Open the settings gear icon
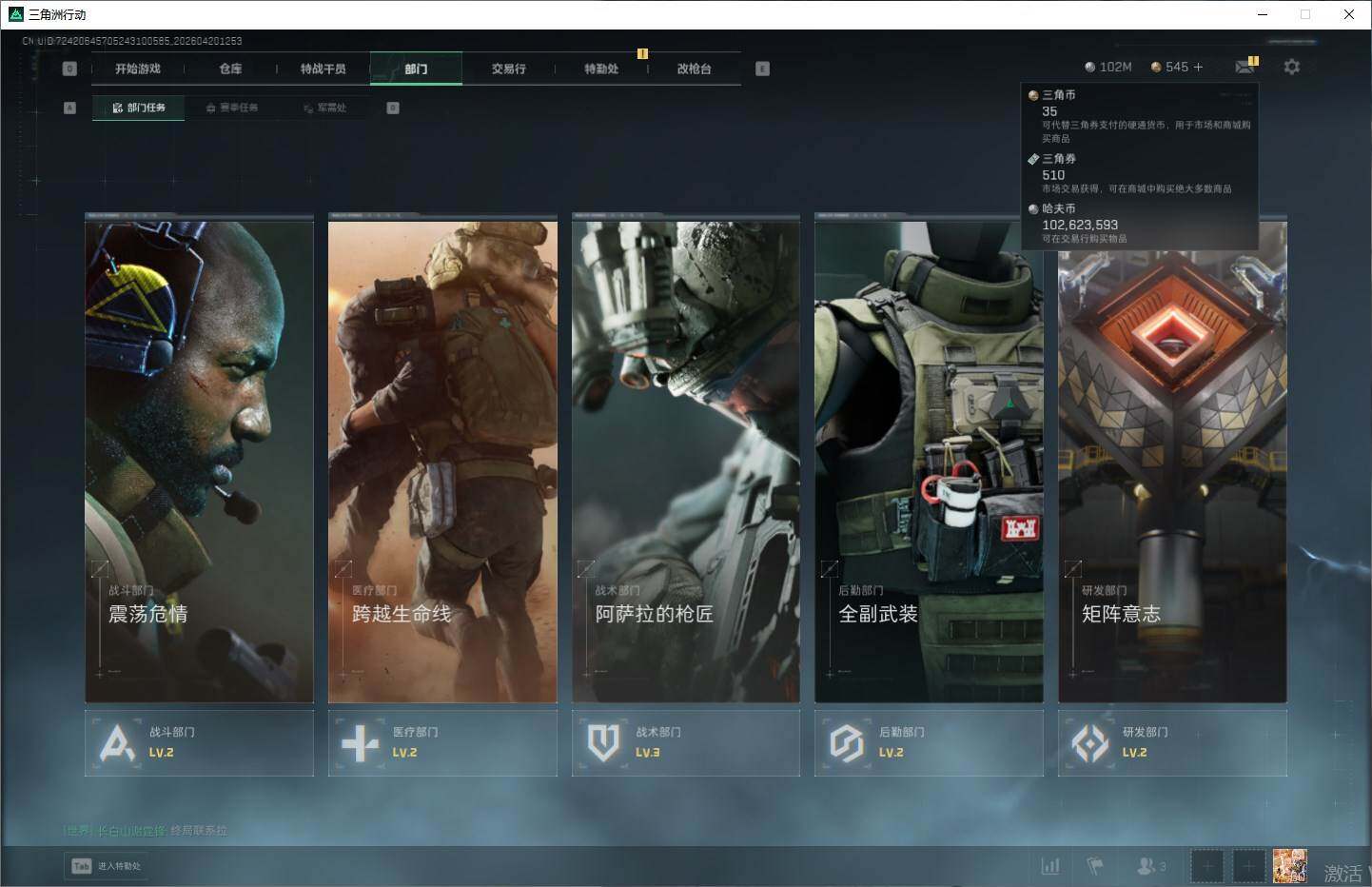 (x=1291, y=67)
